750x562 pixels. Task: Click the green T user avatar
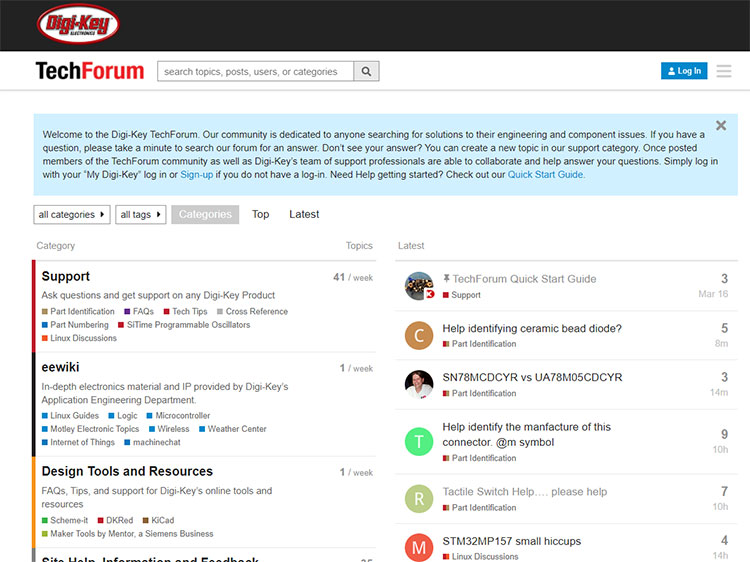[x=419, y=441]
